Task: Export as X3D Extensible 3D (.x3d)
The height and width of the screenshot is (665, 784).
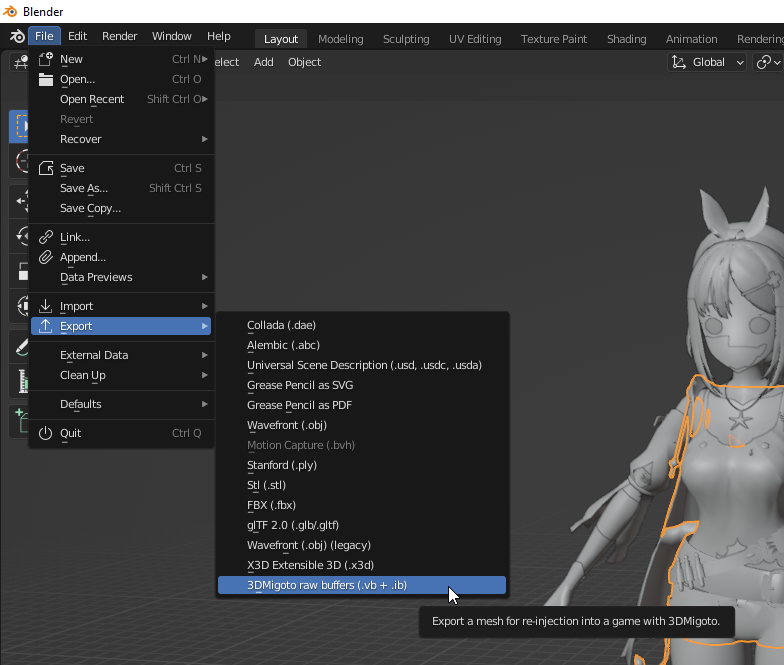Action: click(x=362, y=565)
